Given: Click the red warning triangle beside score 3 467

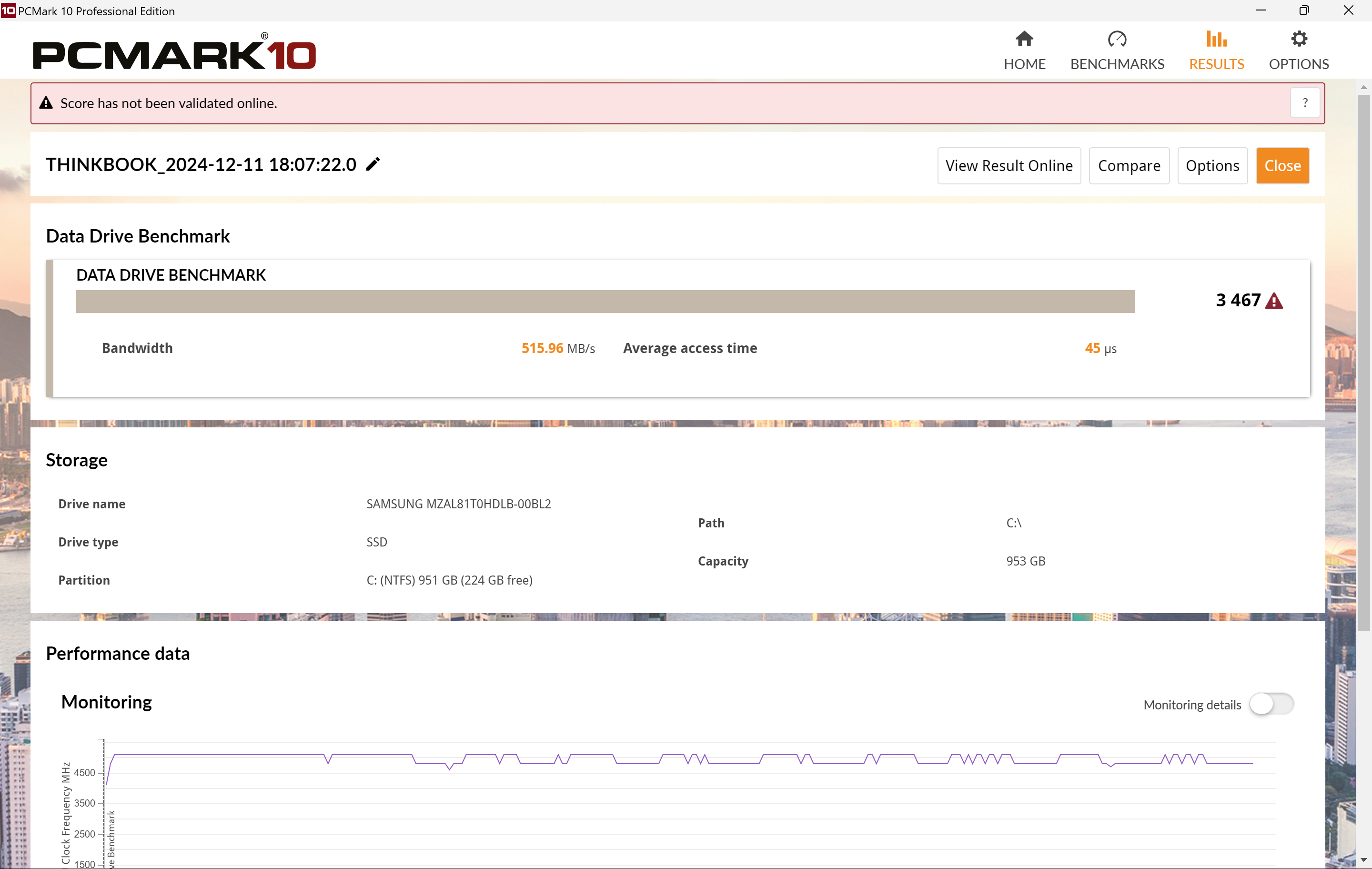Looking at the screenshot, I should point(1273,301).
